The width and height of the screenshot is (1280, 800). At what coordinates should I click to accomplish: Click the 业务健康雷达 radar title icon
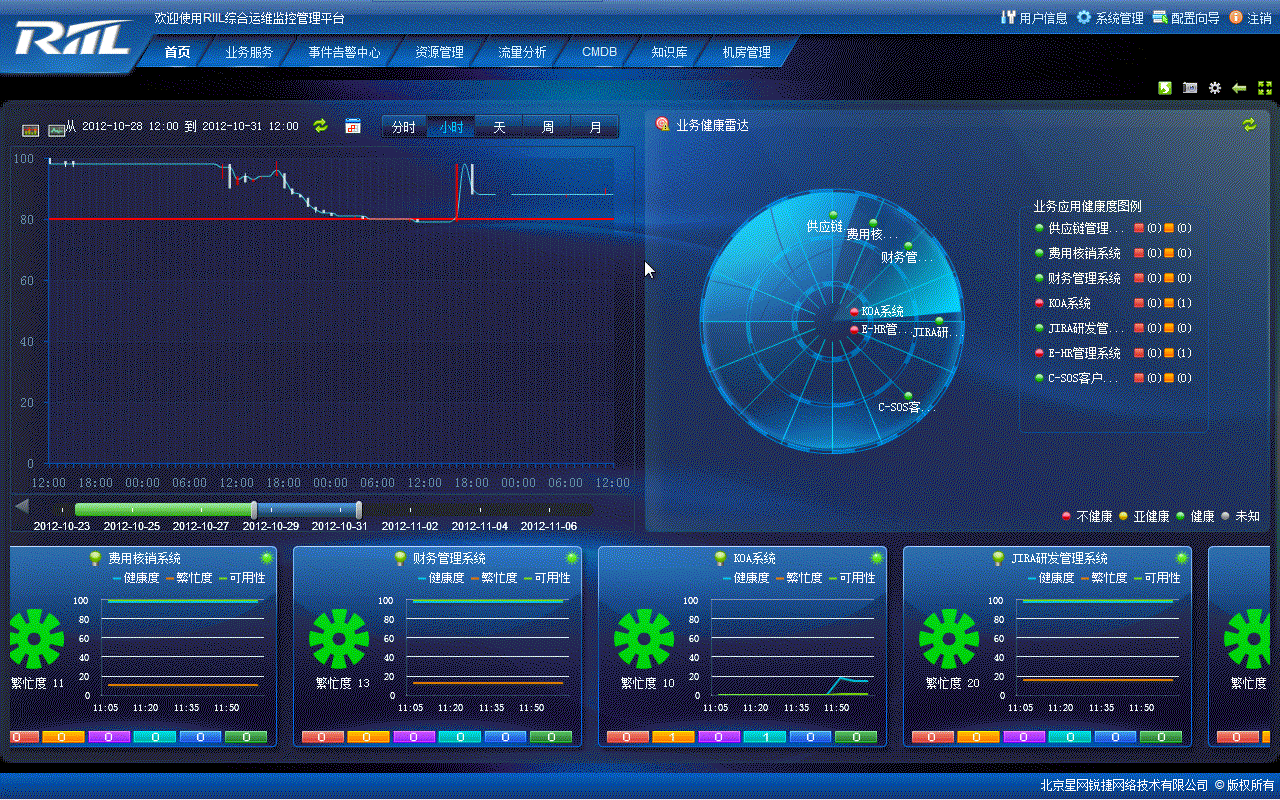(x=662, y=124)
